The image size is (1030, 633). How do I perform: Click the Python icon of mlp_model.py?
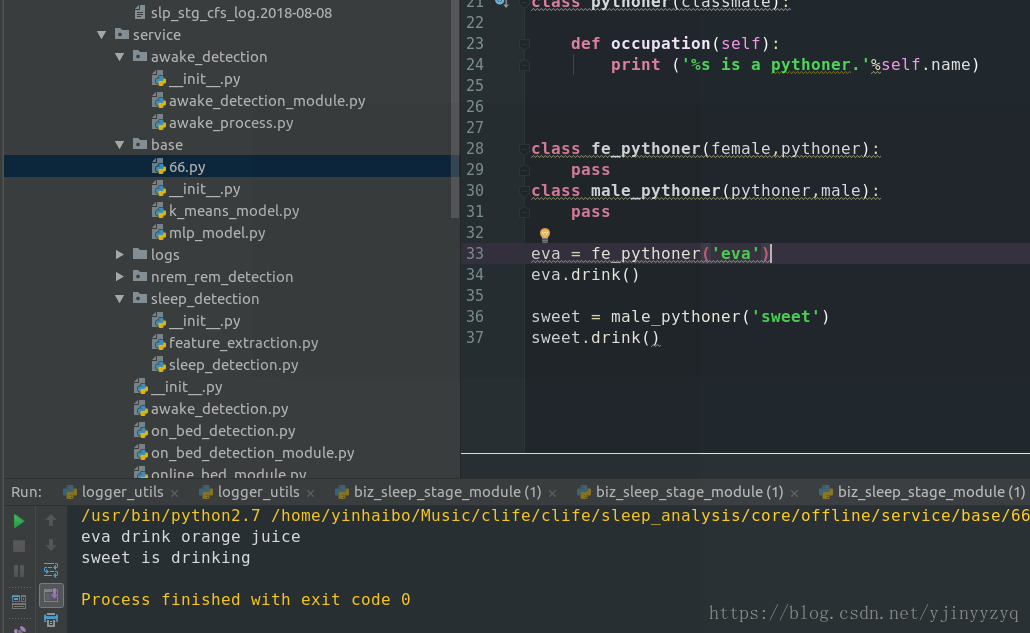point(158,233)
